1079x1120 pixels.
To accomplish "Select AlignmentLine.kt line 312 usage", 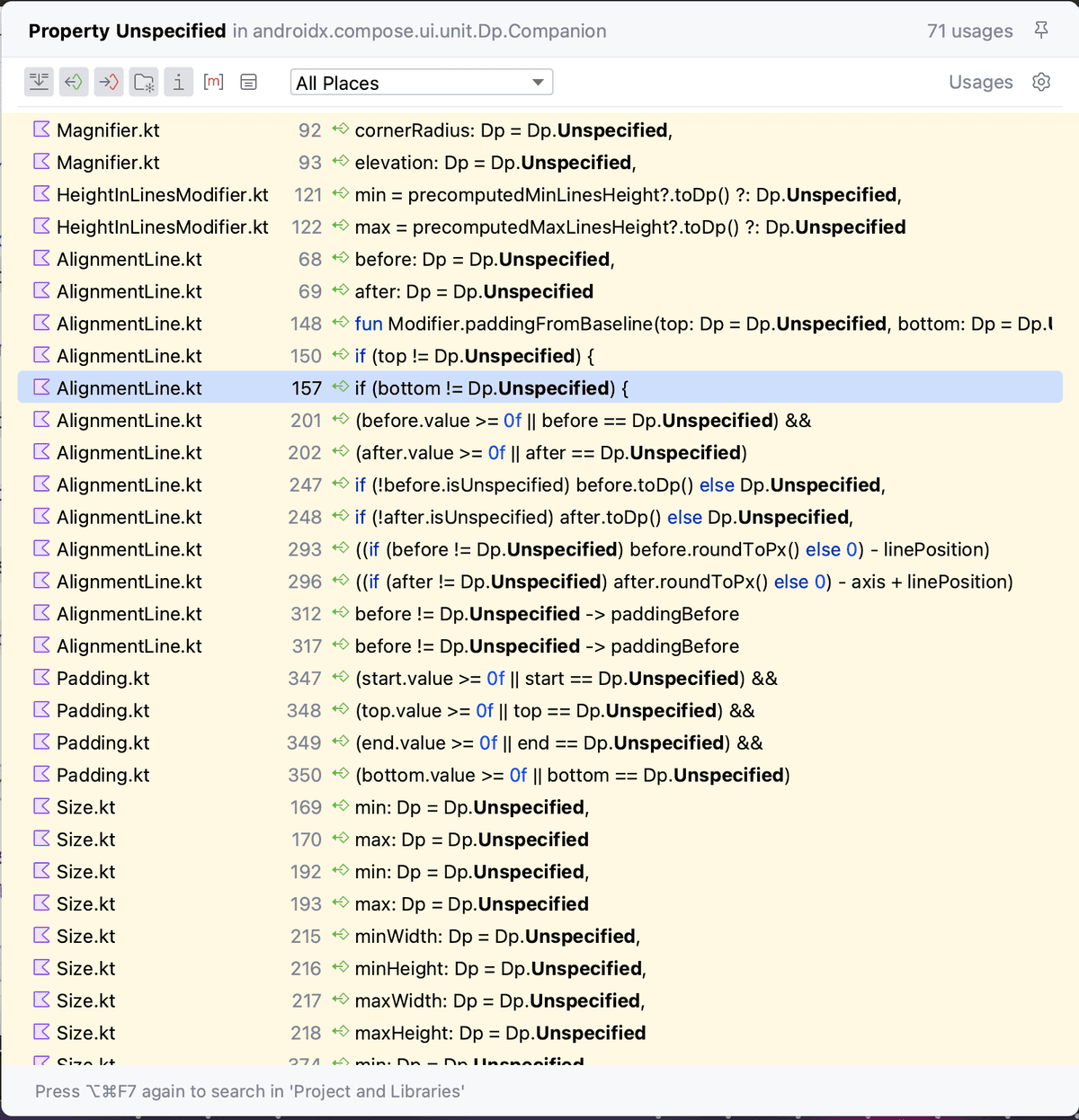I will (539, 615).
